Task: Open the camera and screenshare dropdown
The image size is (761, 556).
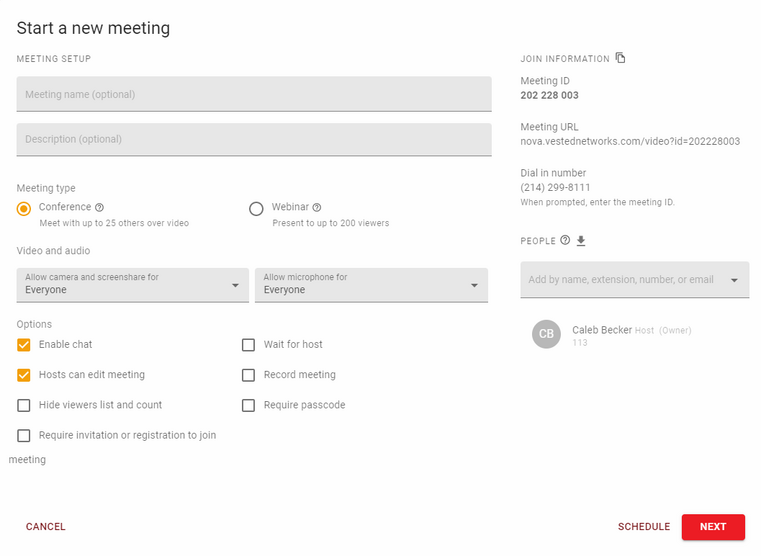Action: (132, 284)
